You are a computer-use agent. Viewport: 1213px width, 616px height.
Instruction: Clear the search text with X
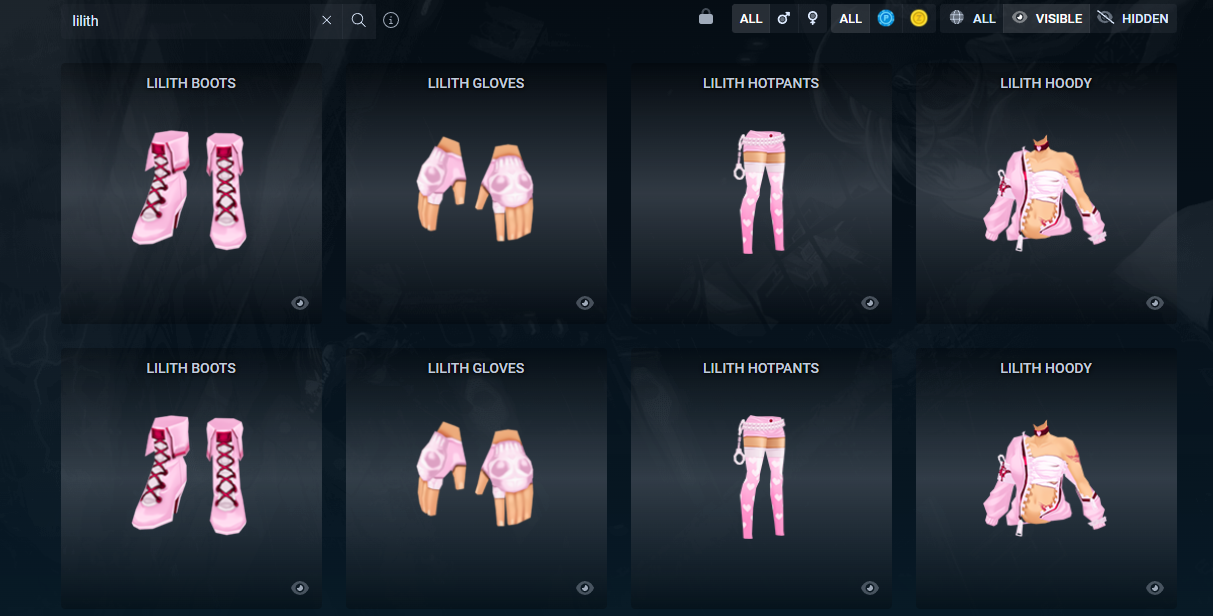coord(327,20)
